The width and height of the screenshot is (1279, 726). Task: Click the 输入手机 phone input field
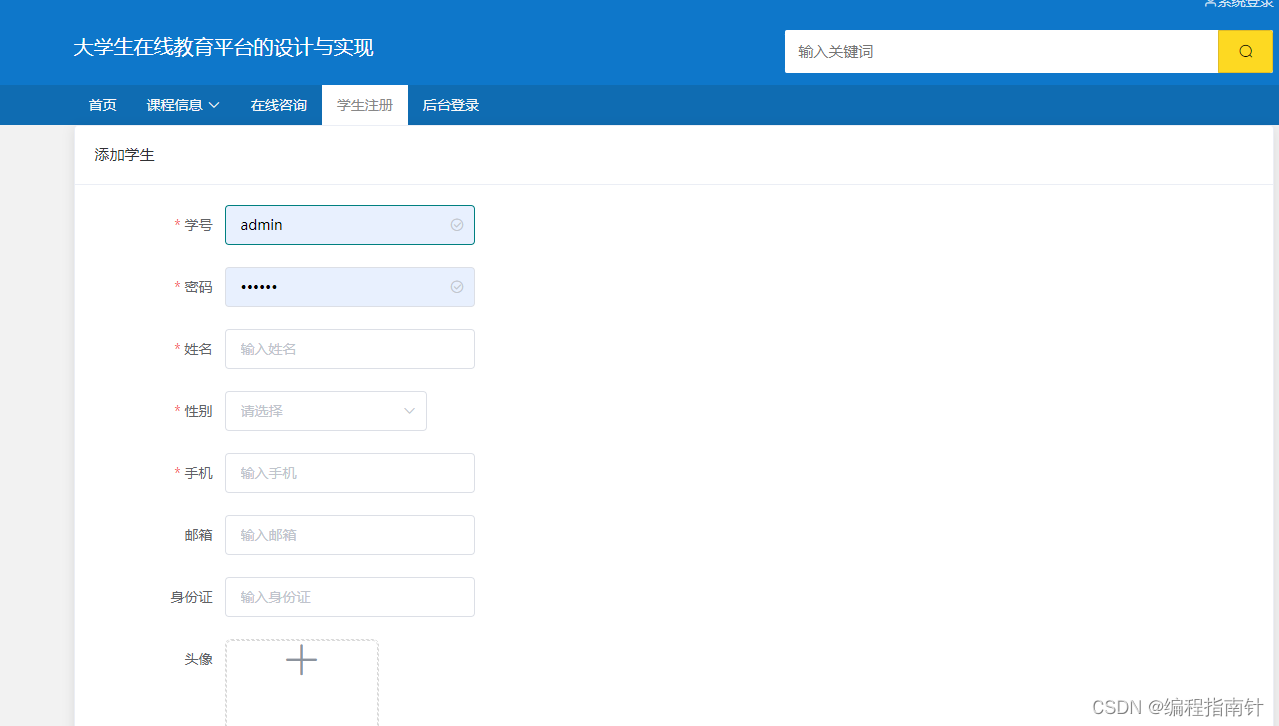349,472
